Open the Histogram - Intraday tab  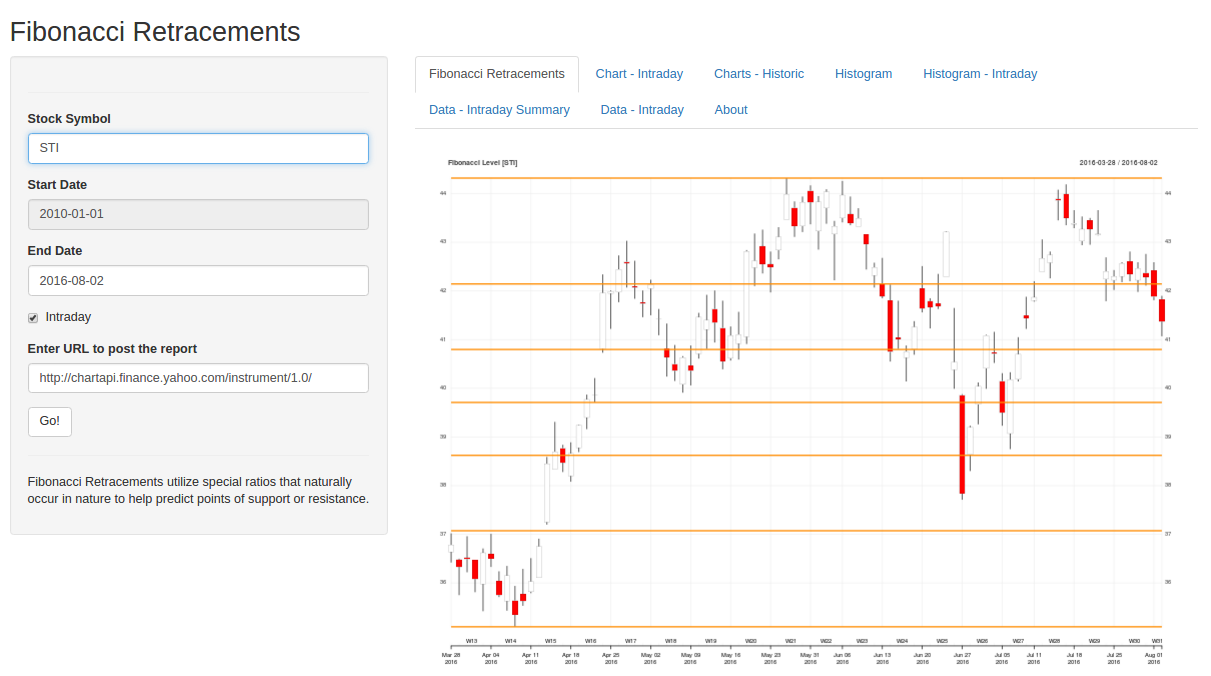pos(979,73)
